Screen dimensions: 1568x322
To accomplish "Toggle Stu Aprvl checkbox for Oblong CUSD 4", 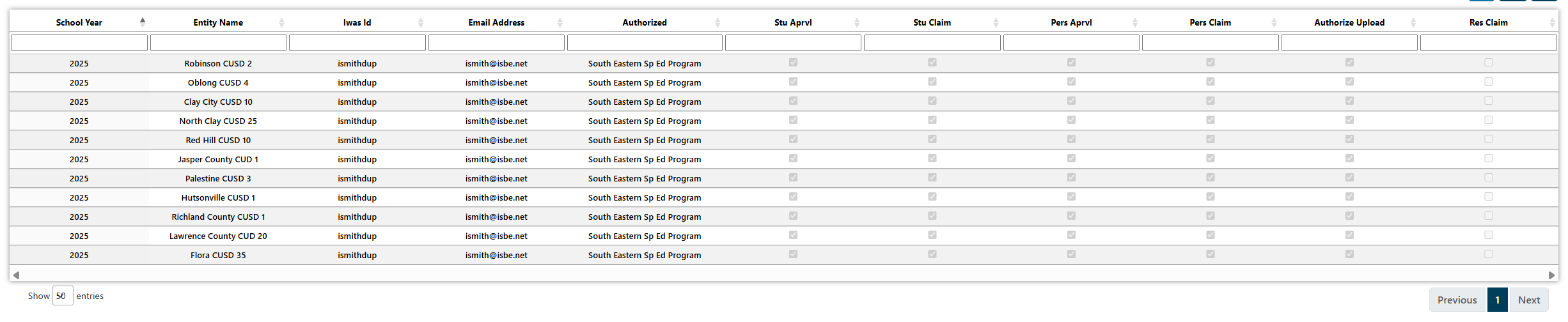I will (793, 82).
